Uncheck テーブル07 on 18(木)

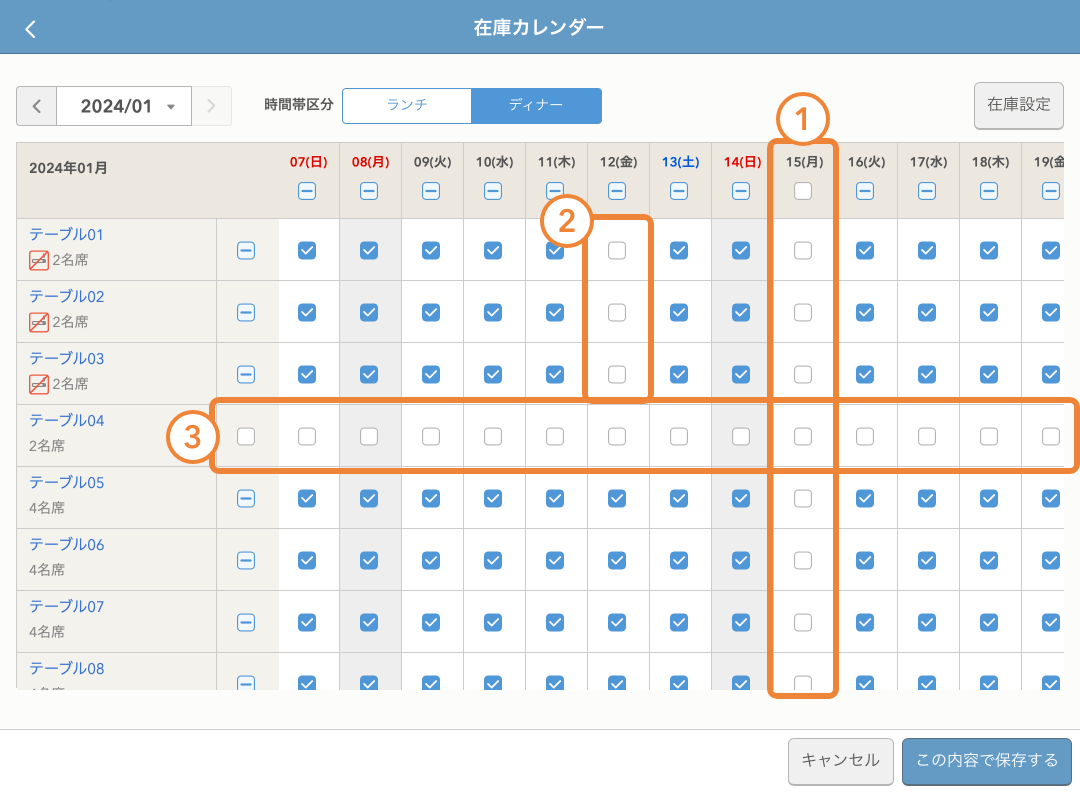tap(989, 623)
